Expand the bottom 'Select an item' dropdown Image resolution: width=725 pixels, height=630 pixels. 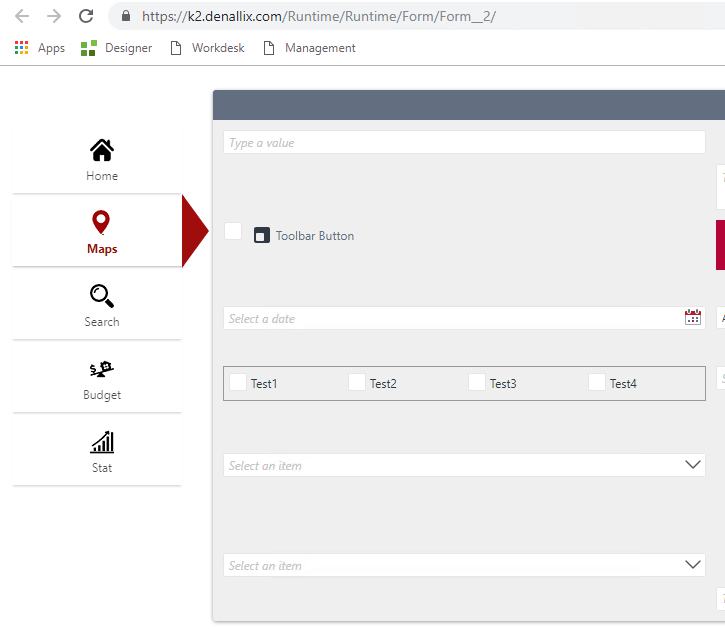(x=693, y=565)
